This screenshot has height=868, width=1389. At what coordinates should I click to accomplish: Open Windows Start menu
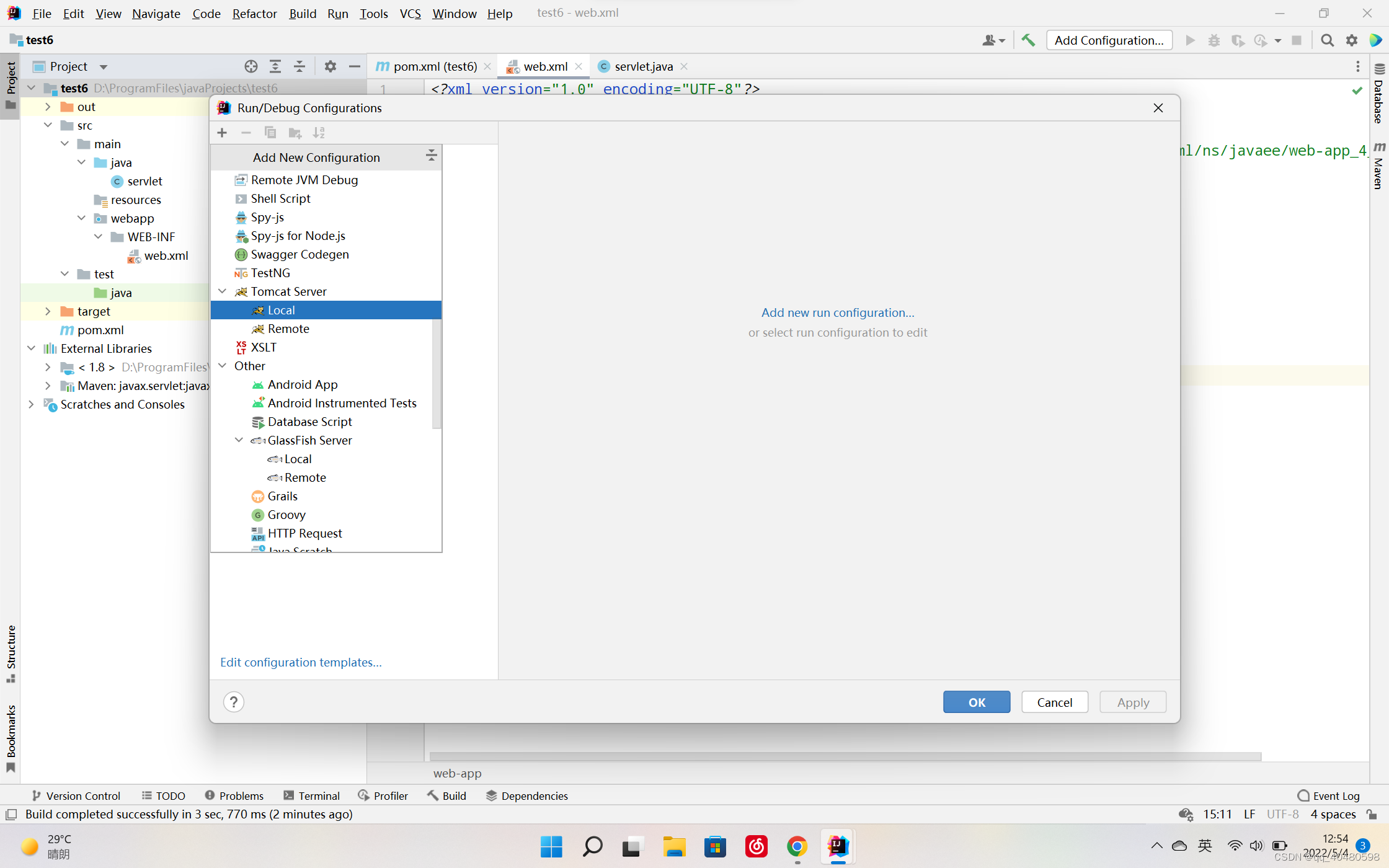[x=551, y=846]
